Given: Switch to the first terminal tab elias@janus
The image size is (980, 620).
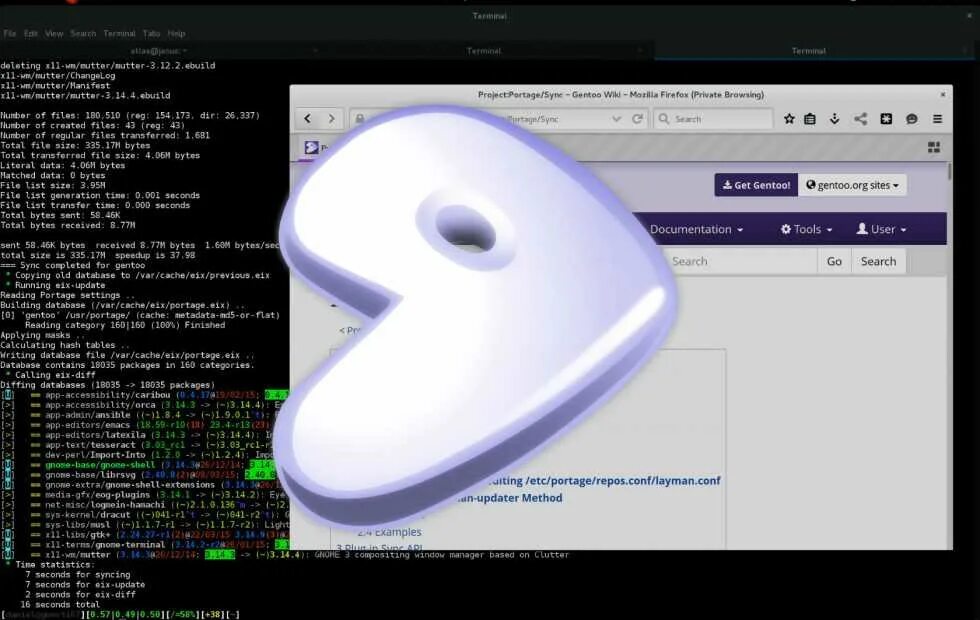Looking at the screenshot, I should (159, 51).
